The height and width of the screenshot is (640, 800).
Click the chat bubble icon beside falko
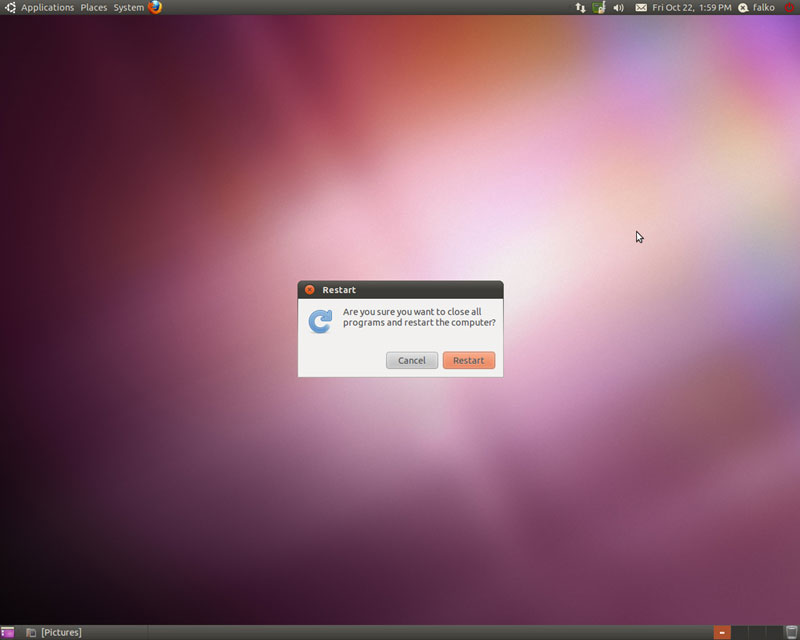coord(743,8)
